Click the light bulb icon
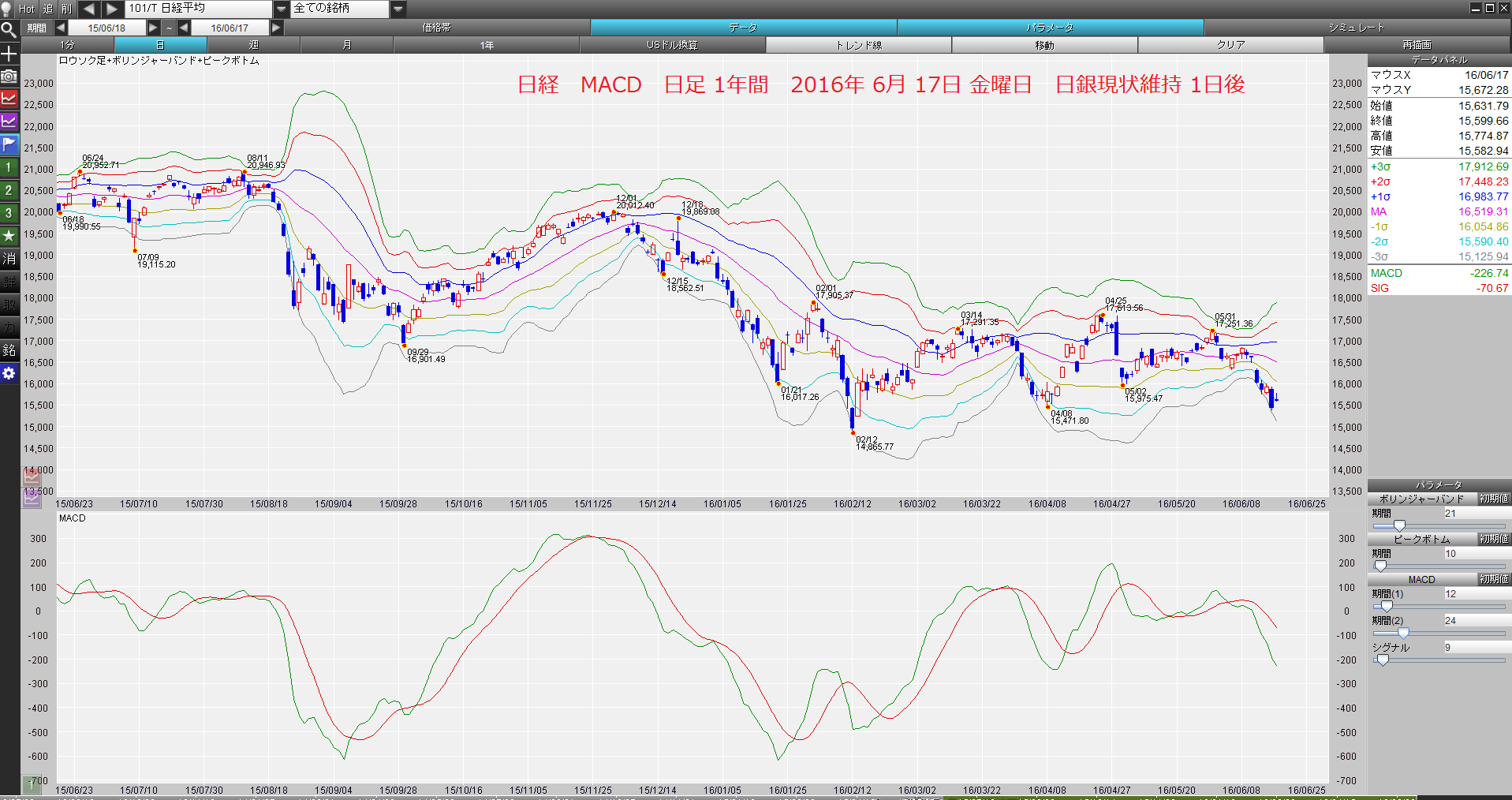 pyautogui.click(x=7, y=9)
